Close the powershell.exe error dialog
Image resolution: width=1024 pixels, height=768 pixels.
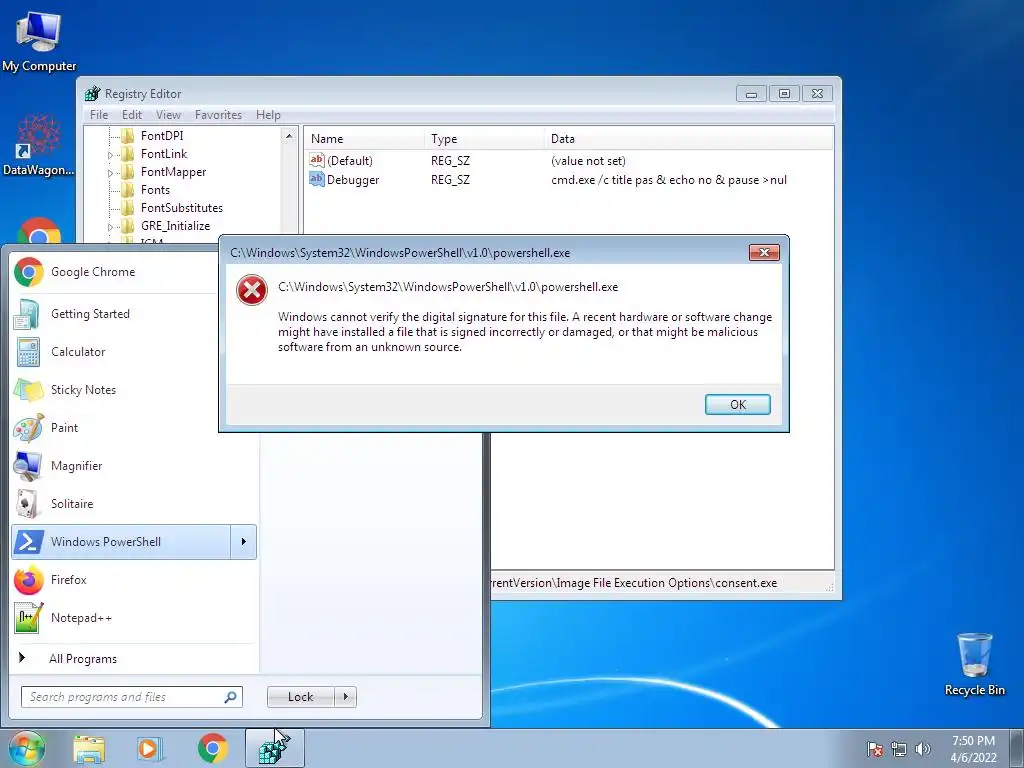(764, 253)
